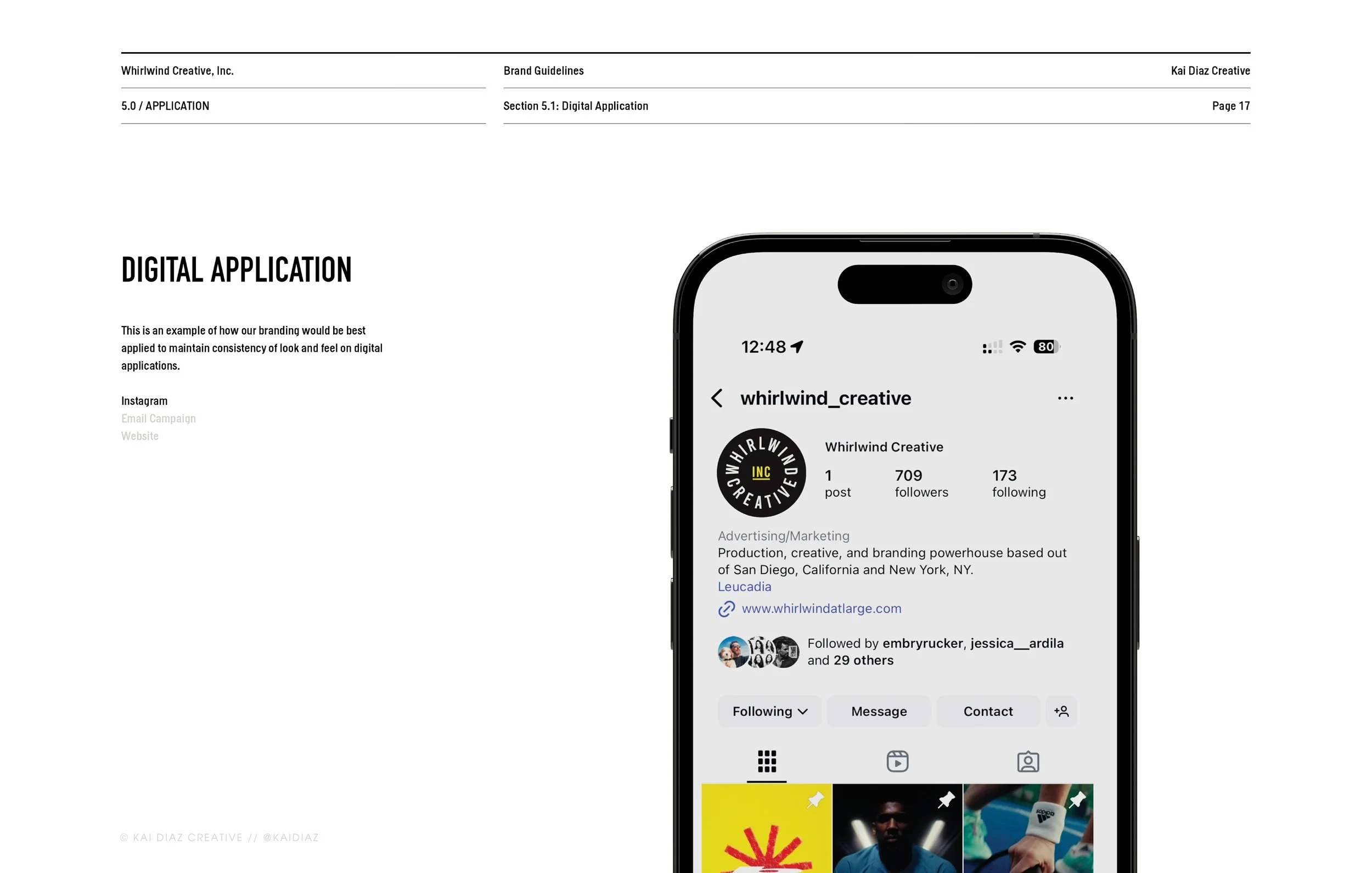The image size is (1372, 873).
Task: Click the Contact button
Action: tap(988, 711)
